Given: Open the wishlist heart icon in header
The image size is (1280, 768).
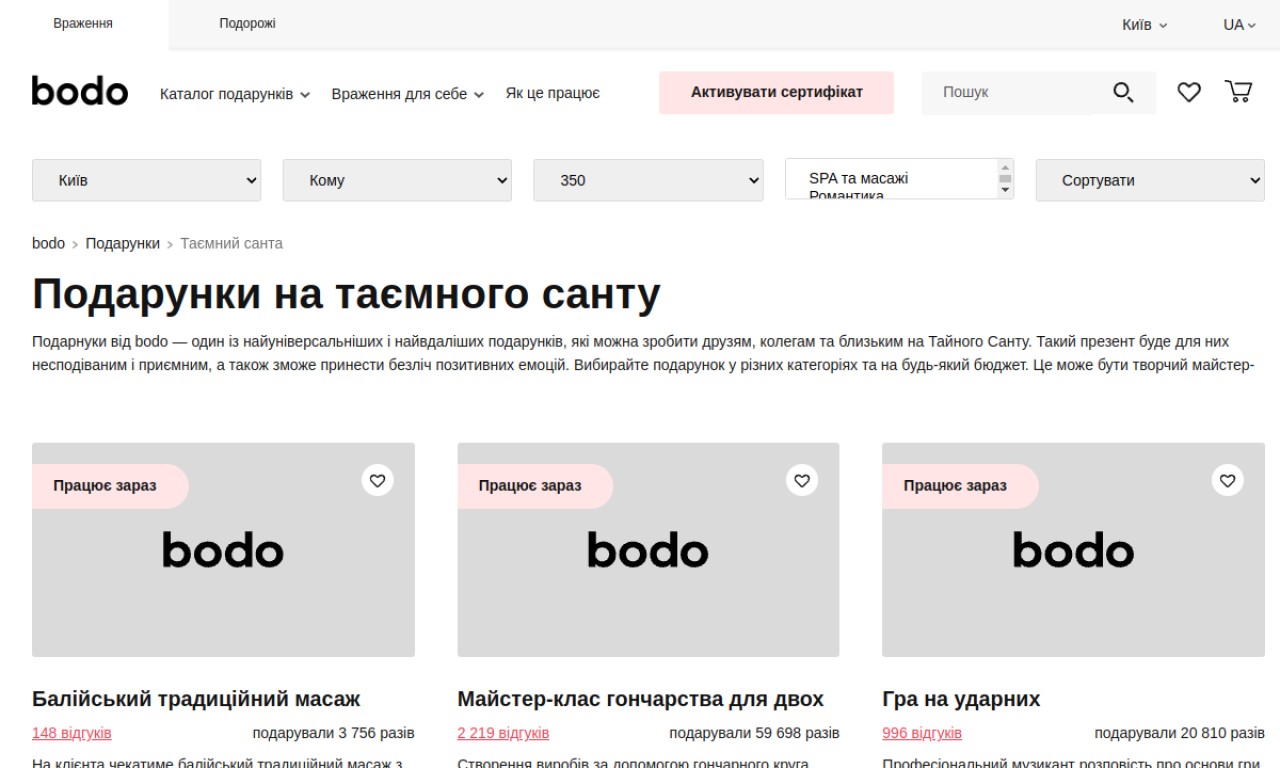Looking at the screenshot, I should 1188,92.
